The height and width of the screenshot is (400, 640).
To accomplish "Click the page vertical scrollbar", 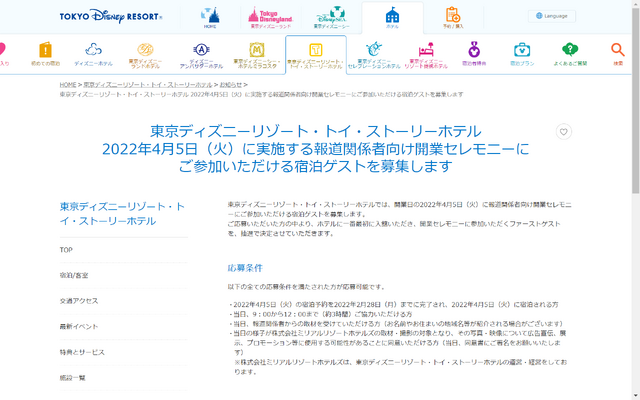I will click(634, 200).
